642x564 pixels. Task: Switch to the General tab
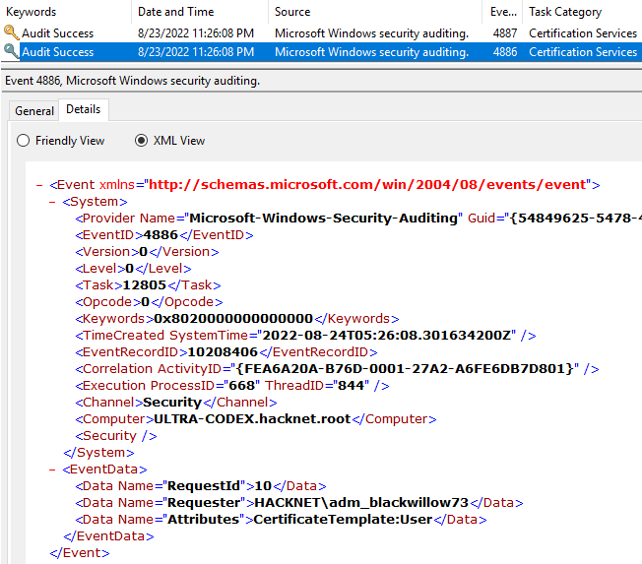(34, 111)
